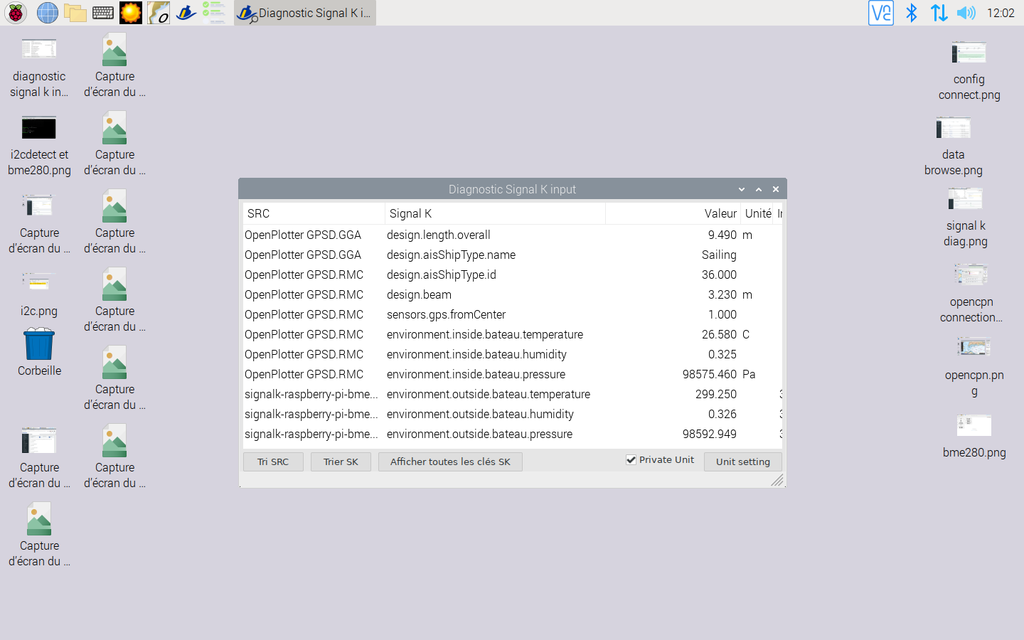The image size is (1024, 640).
Task: Sort by the SRC column header
Action: coord(313,214)
